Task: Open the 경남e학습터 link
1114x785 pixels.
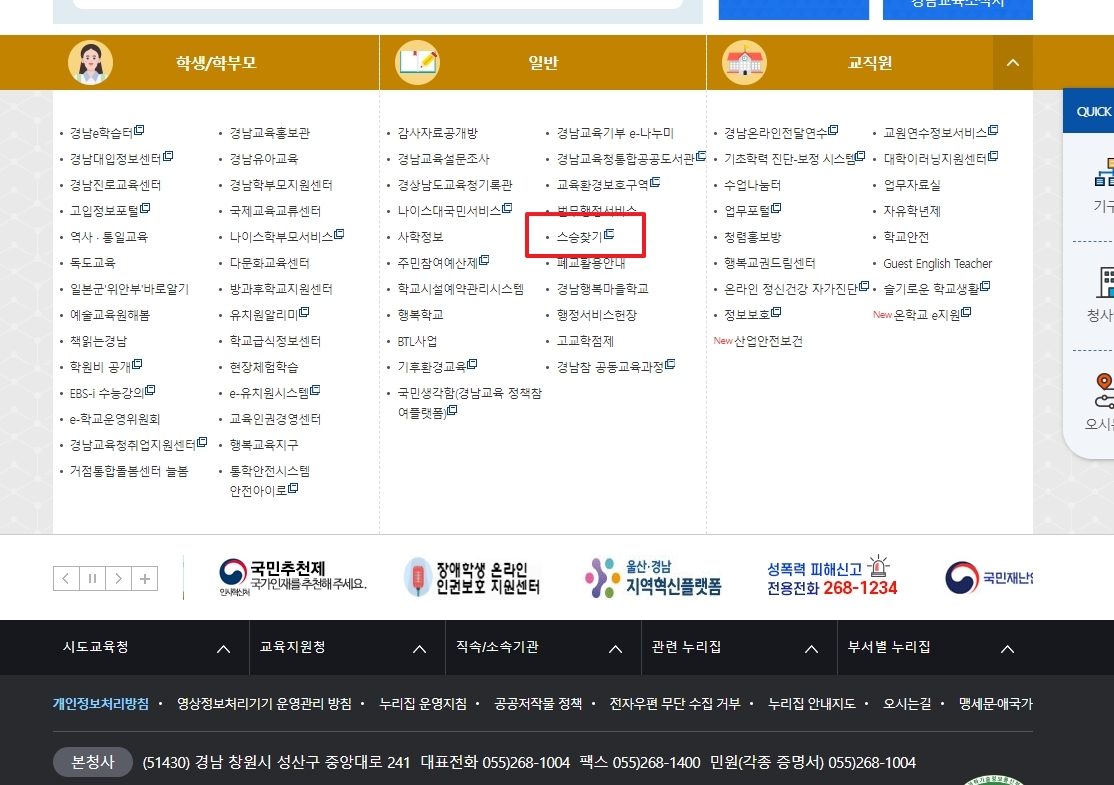Action: (x=107, y=133)
